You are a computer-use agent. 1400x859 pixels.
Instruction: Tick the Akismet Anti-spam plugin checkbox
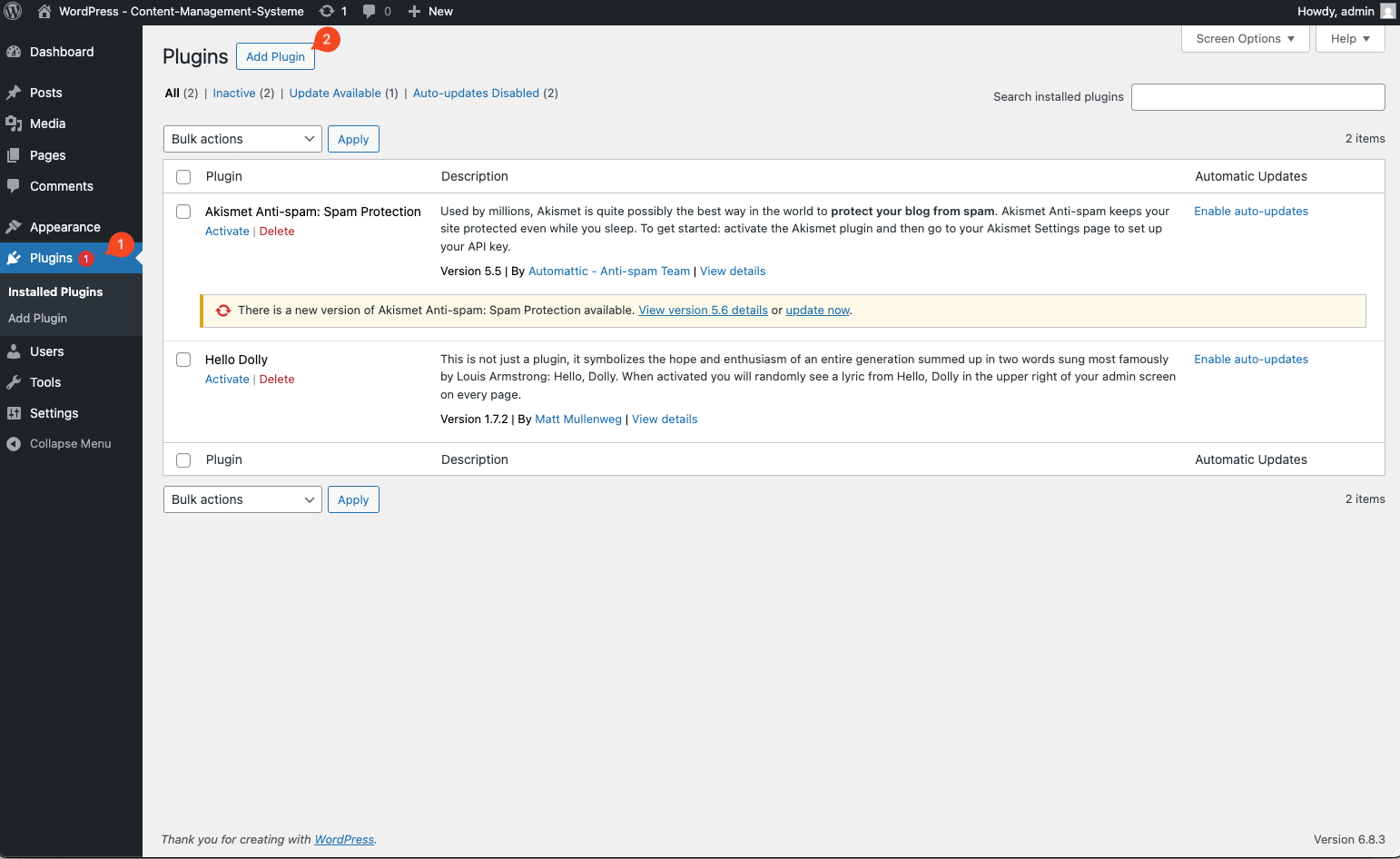(183, 212)
